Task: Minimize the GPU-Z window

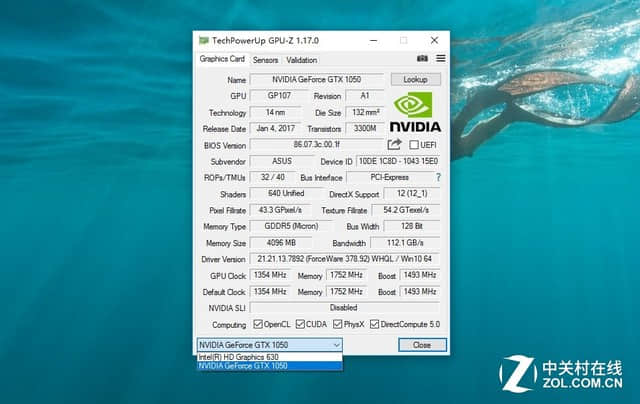Action: pyautogui.click(x=373, y=40)
